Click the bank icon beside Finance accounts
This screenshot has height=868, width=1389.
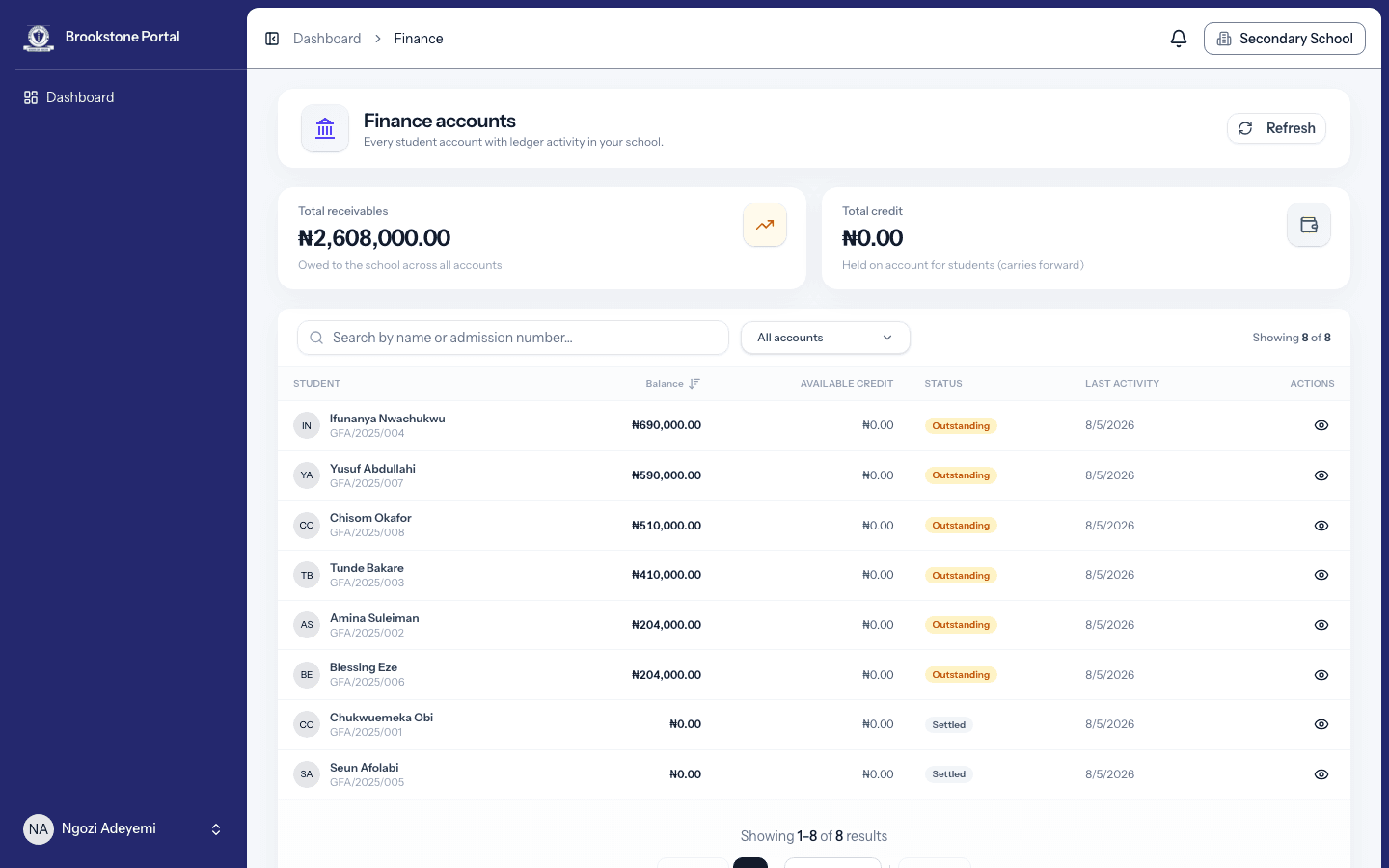coord(325,128)
